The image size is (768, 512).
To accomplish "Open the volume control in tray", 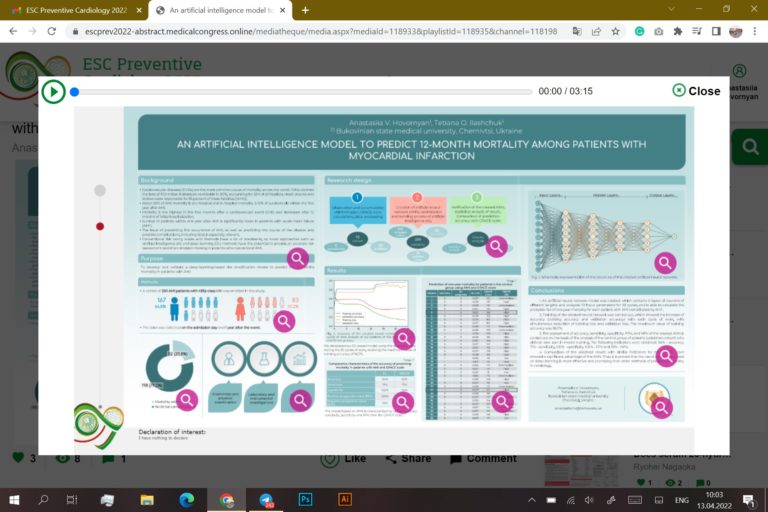I will [589, 500].
